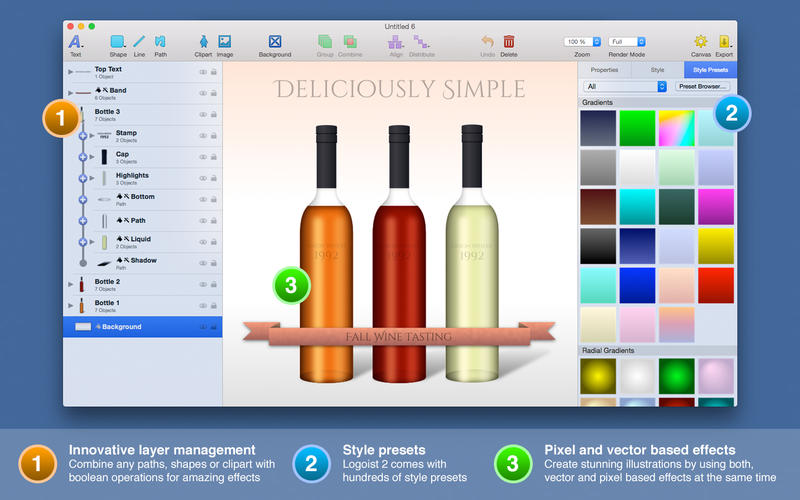
Task: Open the Background tool
Action: click(275, 45)
